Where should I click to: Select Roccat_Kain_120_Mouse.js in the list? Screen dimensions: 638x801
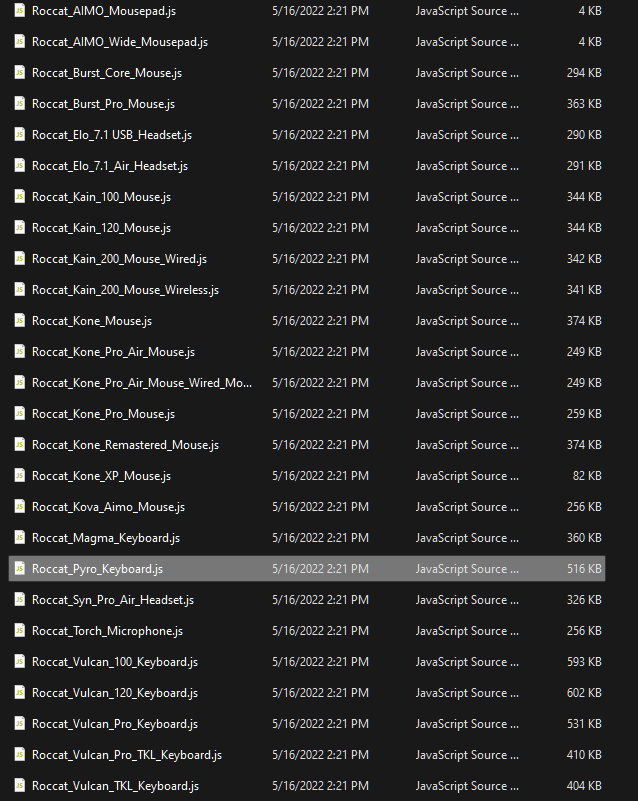coord(101,228)
